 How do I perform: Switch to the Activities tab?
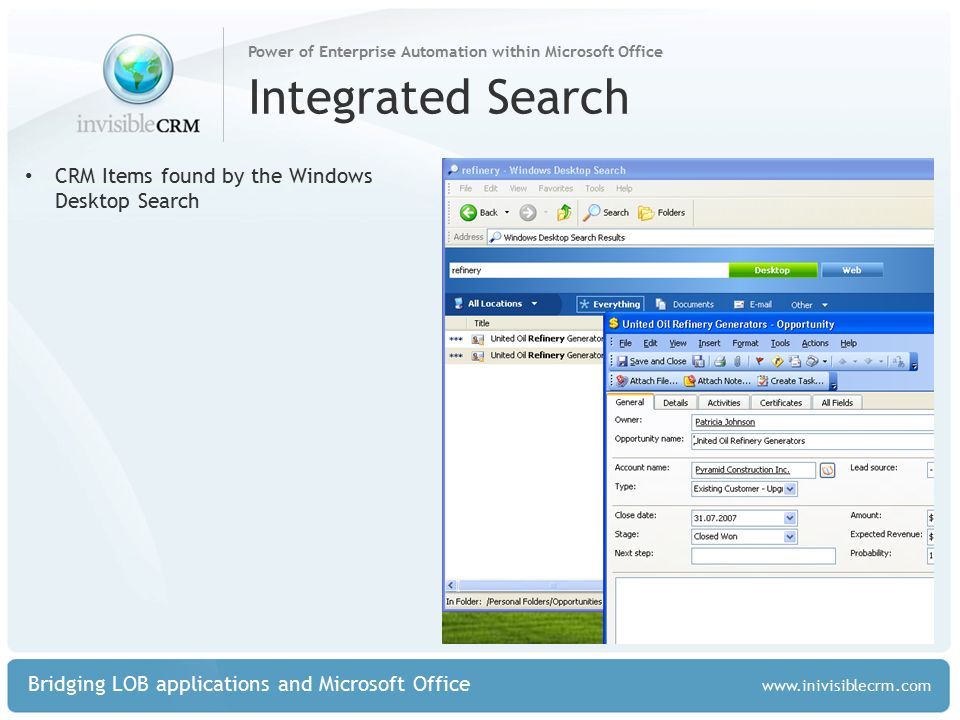pos(724,403)
